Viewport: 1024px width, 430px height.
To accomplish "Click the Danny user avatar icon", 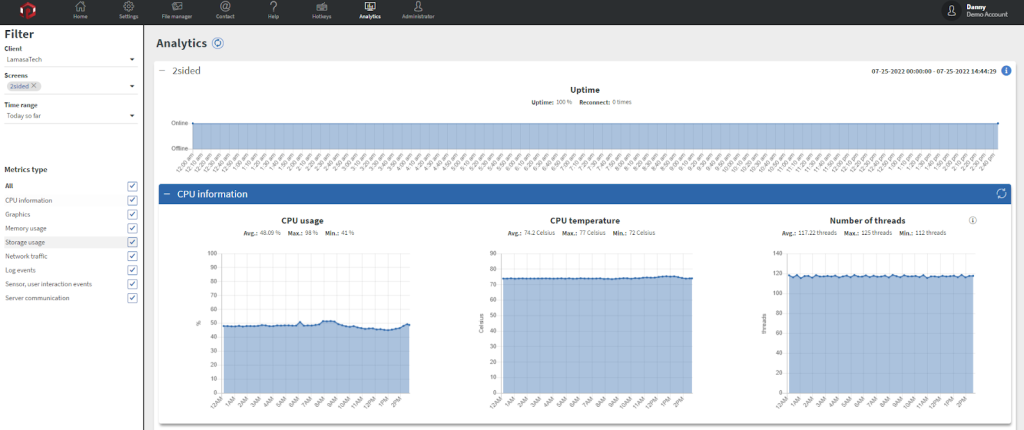I will pos(952,10).
